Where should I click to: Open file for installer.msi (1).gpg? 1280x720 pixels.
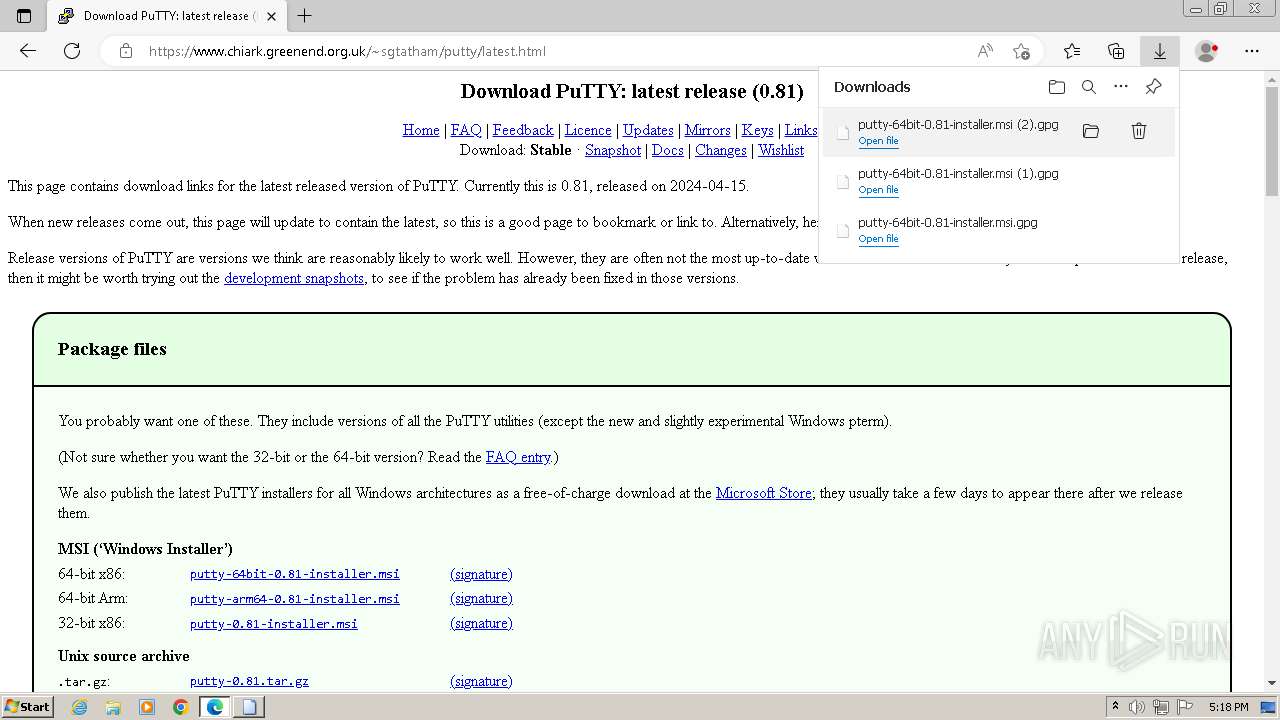pyautogui.click(x=878, y=190)
